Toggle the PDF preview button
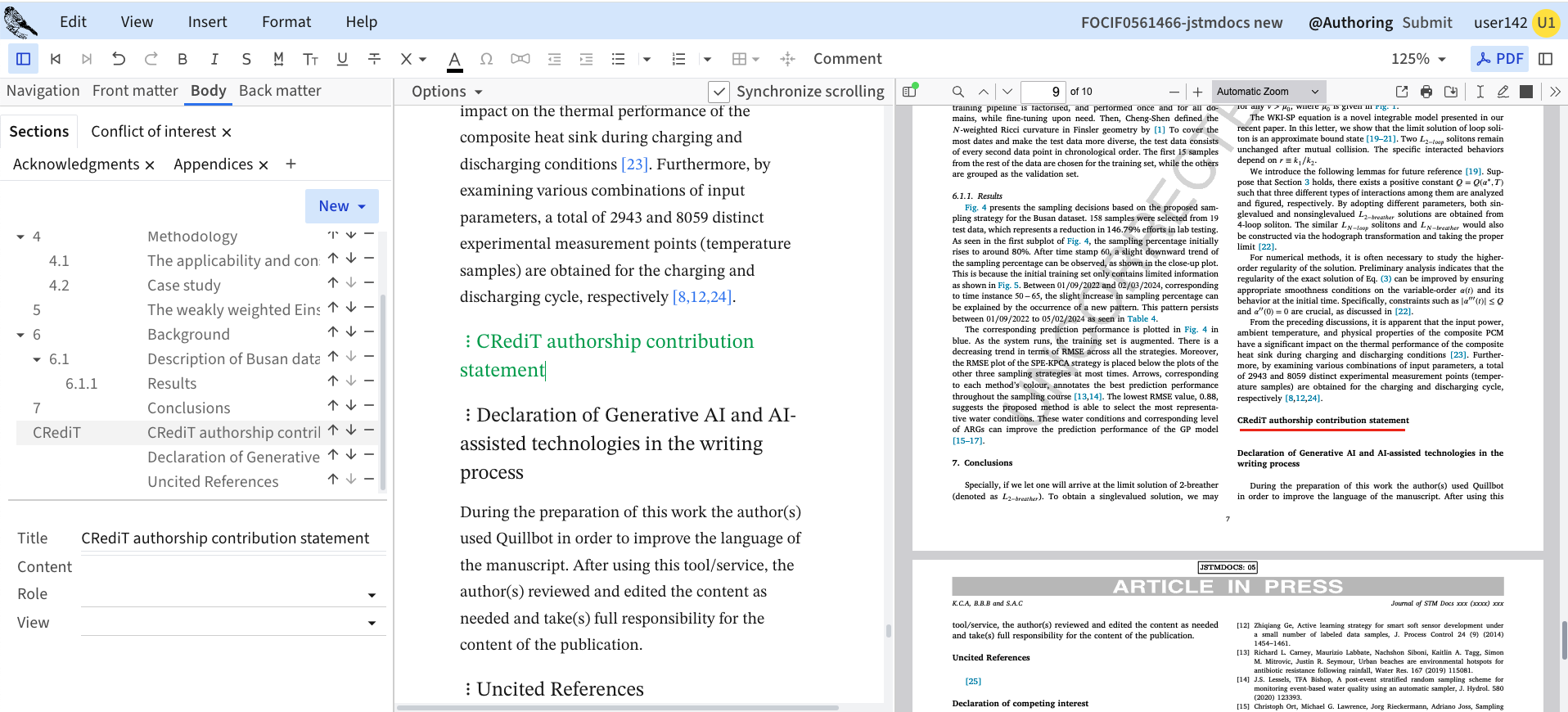The height and width of the screenshot is (712, 1568). coord(1500,59)
